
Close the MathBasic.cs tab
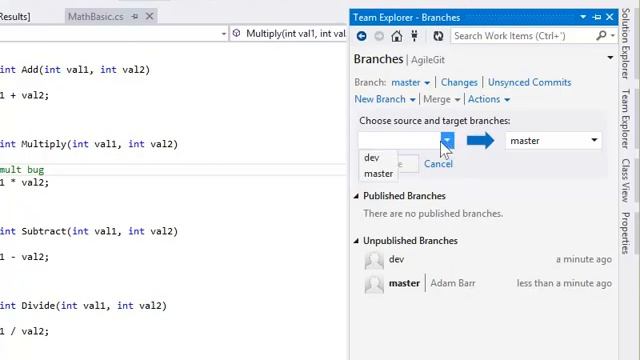pyautogui.click(x=149, y=16)
